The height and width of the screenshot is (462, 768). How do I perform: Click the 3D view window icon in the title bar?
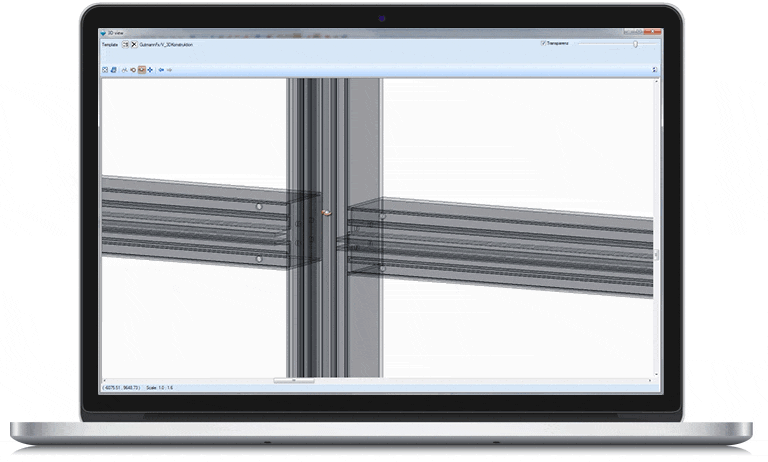(x=104, y=33)
